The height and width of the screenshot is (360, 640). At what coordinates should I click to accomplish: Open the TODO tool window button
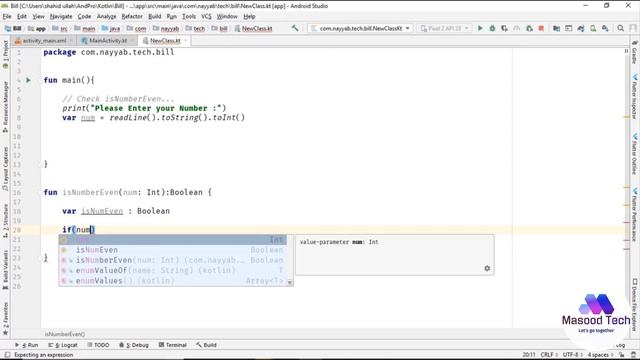pyautogui.click(x=98, y=345)
